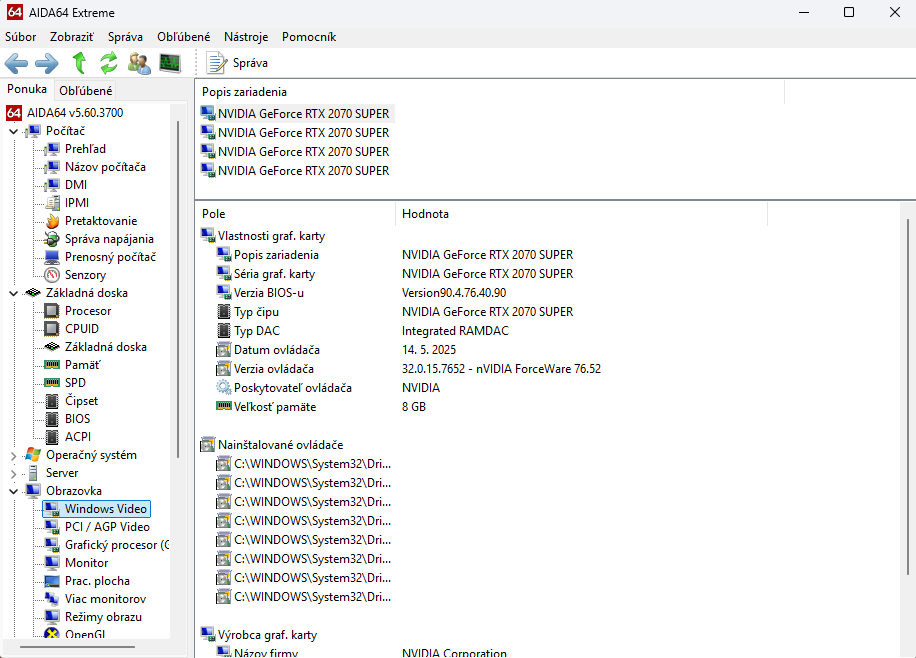916x658 pixels.
Task: Open the Súbor menu
Action: click(20, 37)
